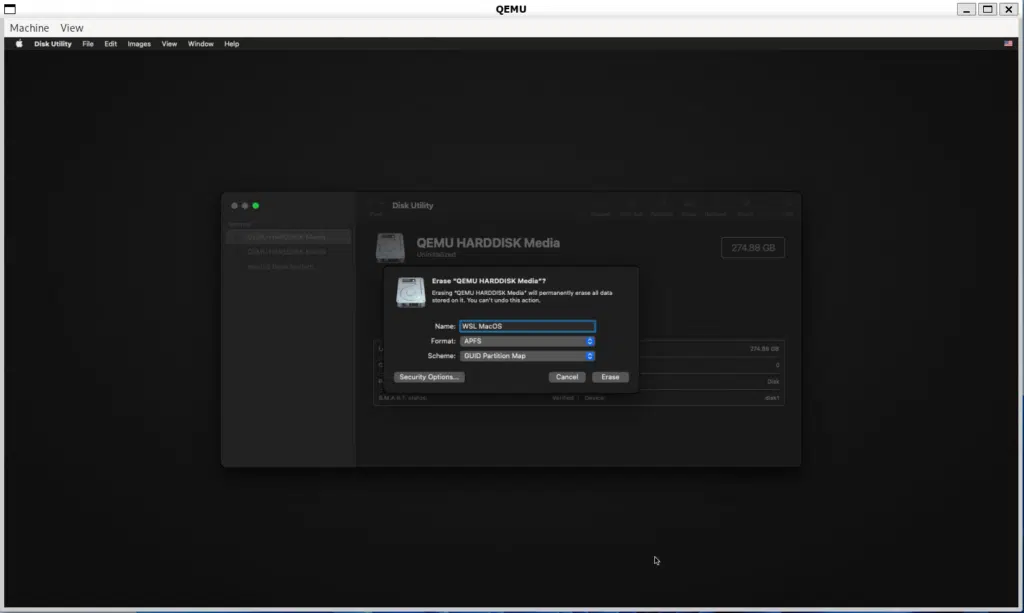The height and width of the screenshot is (613, 1024).
Task: Select the second QEMU HARDDISK Media sidebar row
Action: pyautogui.click(x=288, y=252)
